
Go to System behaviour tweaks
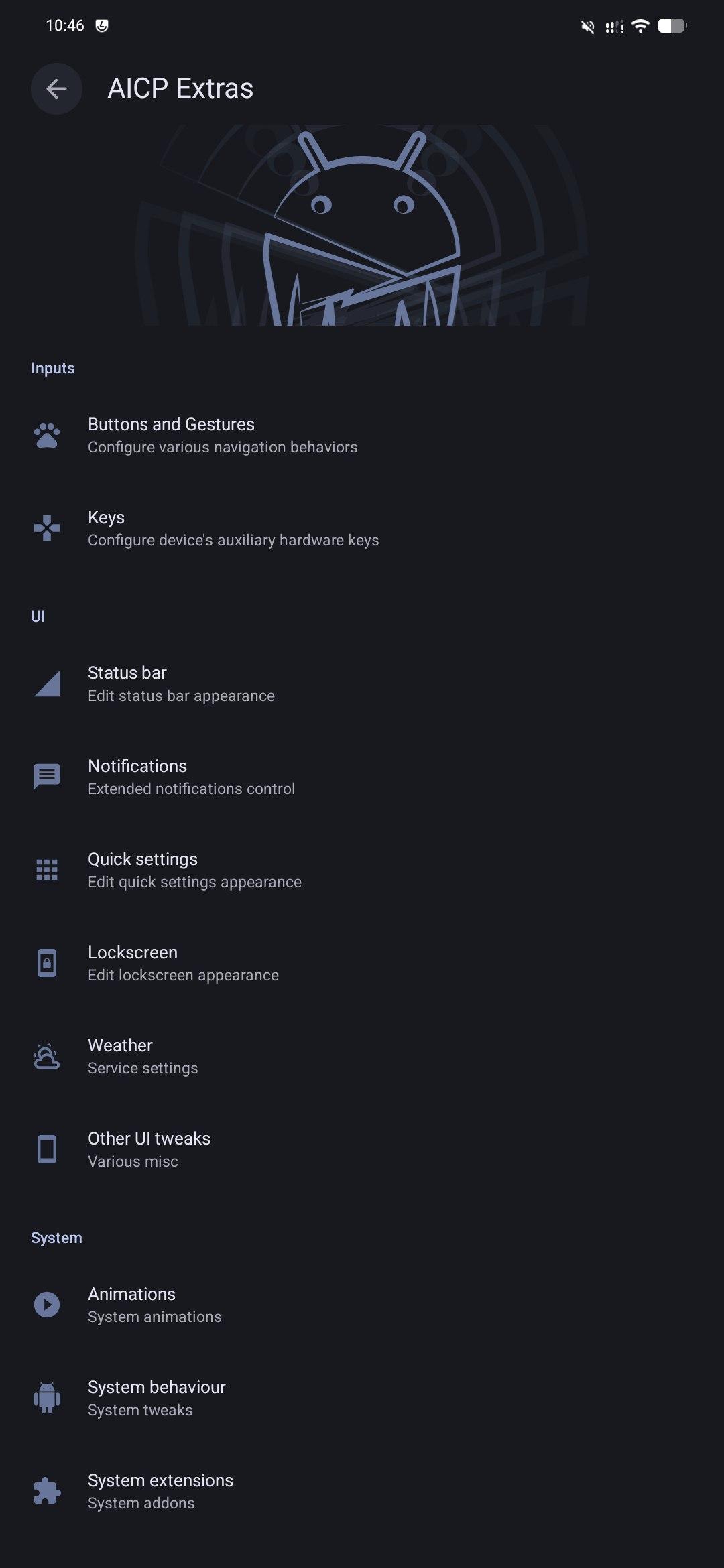(156, 1398)
